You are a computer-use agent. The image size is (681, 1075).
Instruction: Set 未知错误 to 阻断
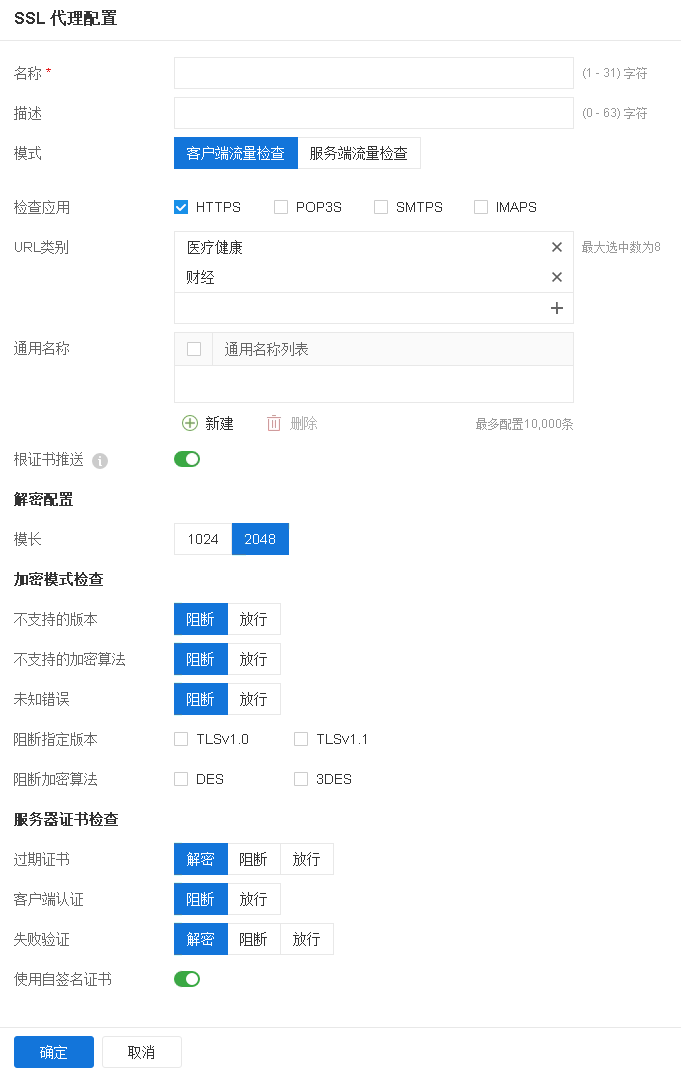pyautogui.click(x=201, y=699)
